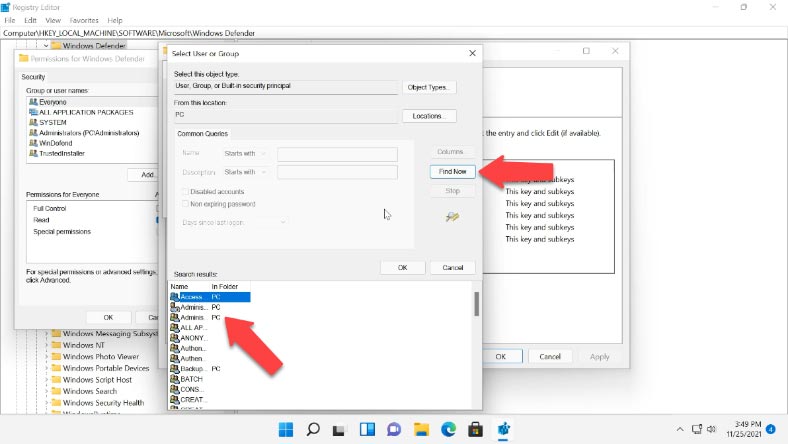
Task: Click the Description query text field
Action: click(337, 172)
